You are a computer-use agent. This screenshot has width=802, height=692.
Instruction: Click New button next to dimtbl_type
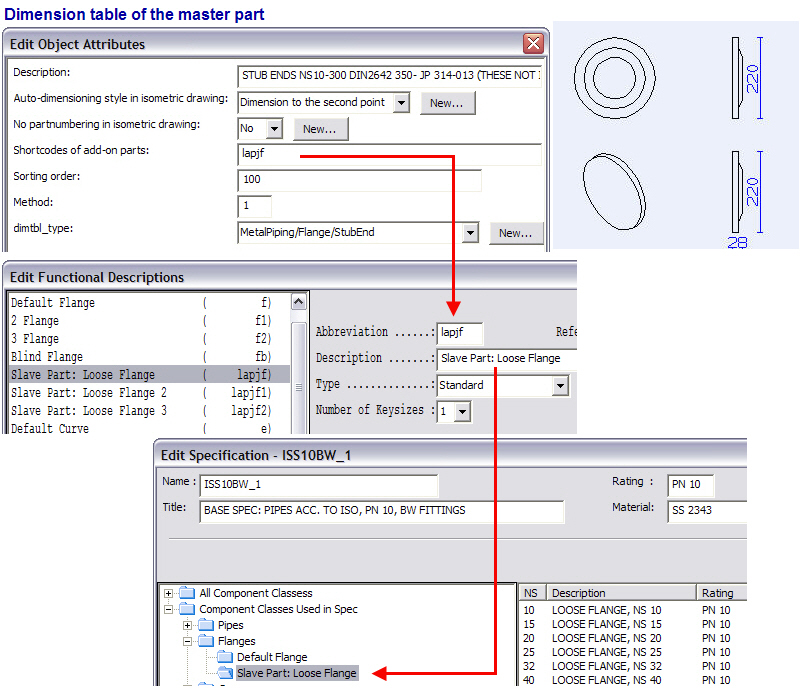tap(516, 233)
